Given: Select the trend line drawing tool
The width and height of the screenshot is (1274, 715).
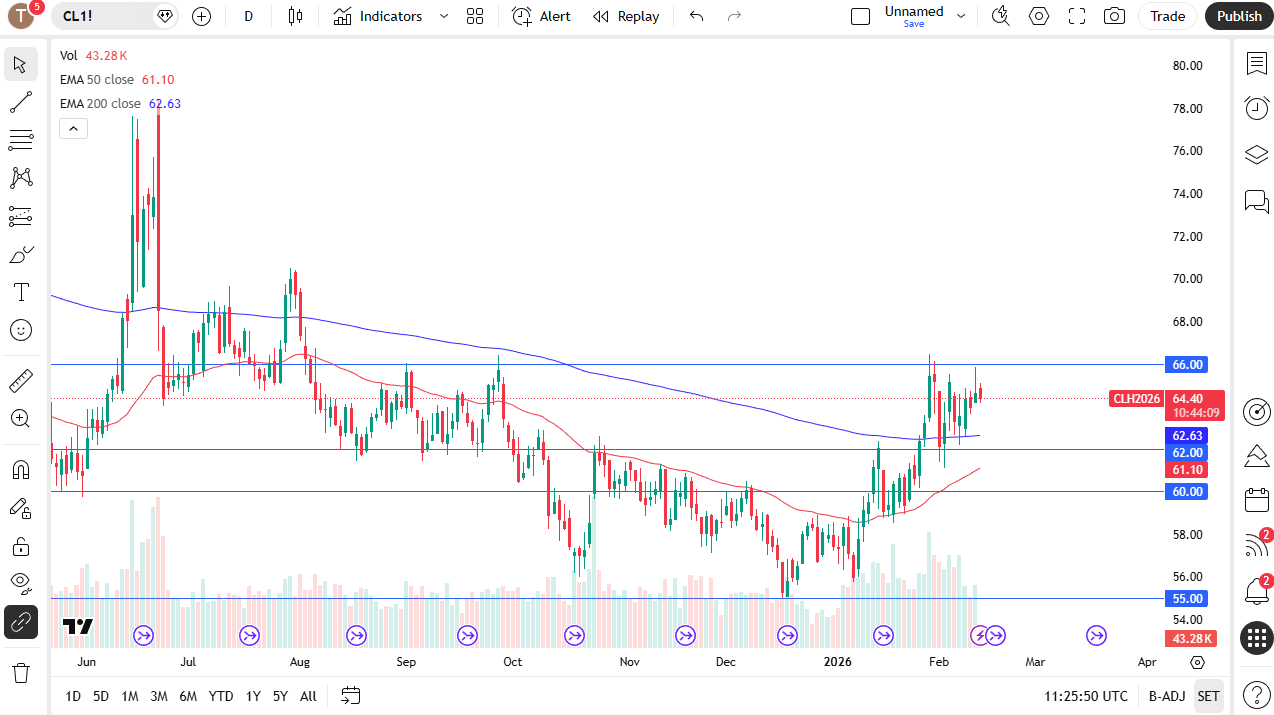Looking at the screenshot, I should click(20, 102).
